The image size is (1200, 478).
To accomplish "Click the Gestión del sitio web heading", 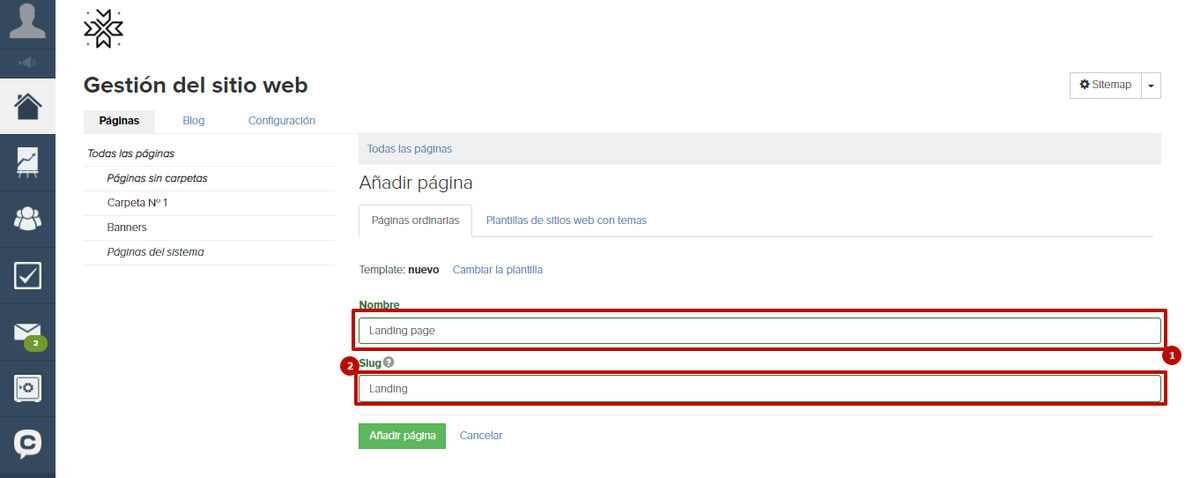I will (x=196, y=85).
